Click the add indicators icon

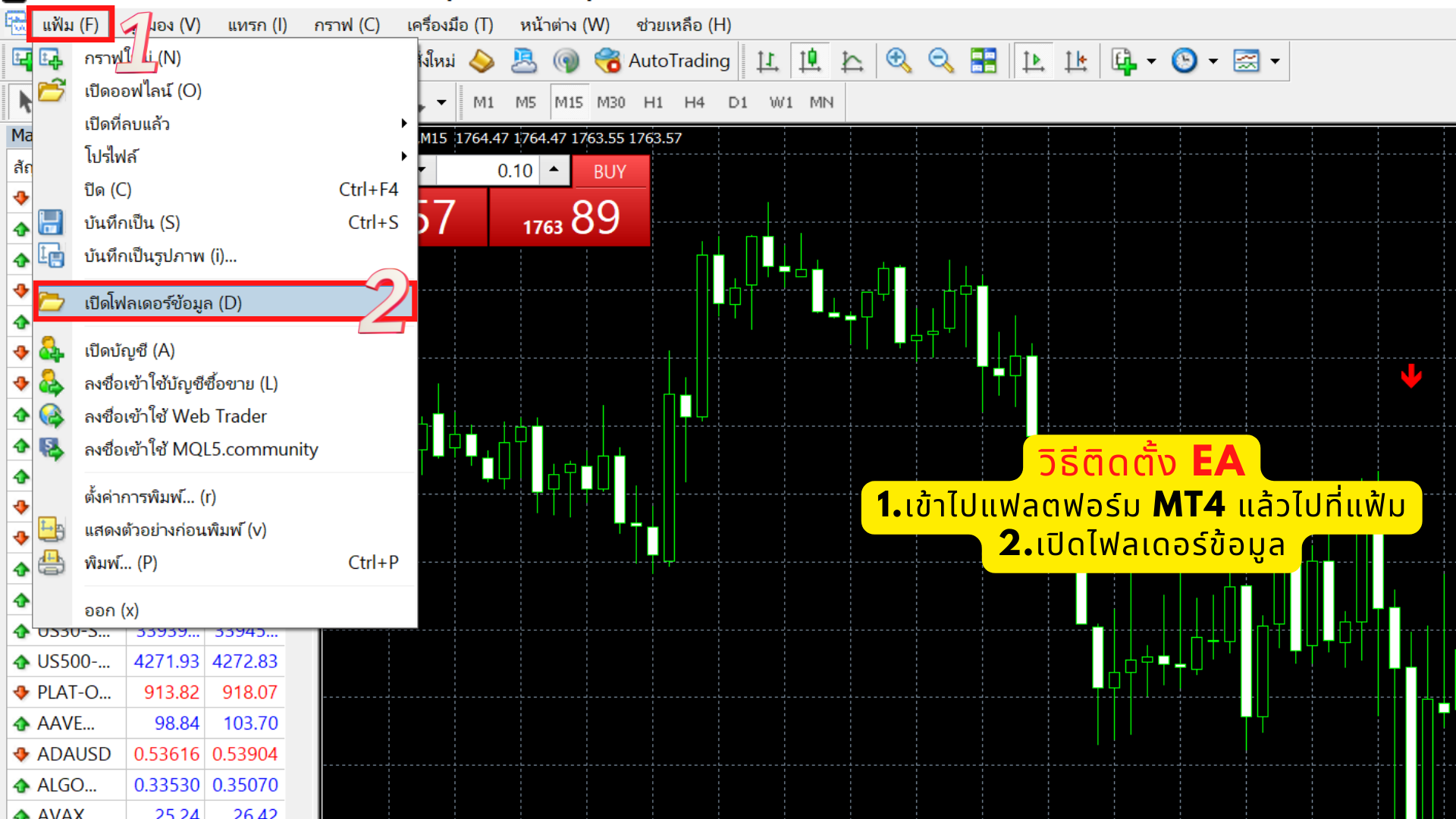point(1124,61)
